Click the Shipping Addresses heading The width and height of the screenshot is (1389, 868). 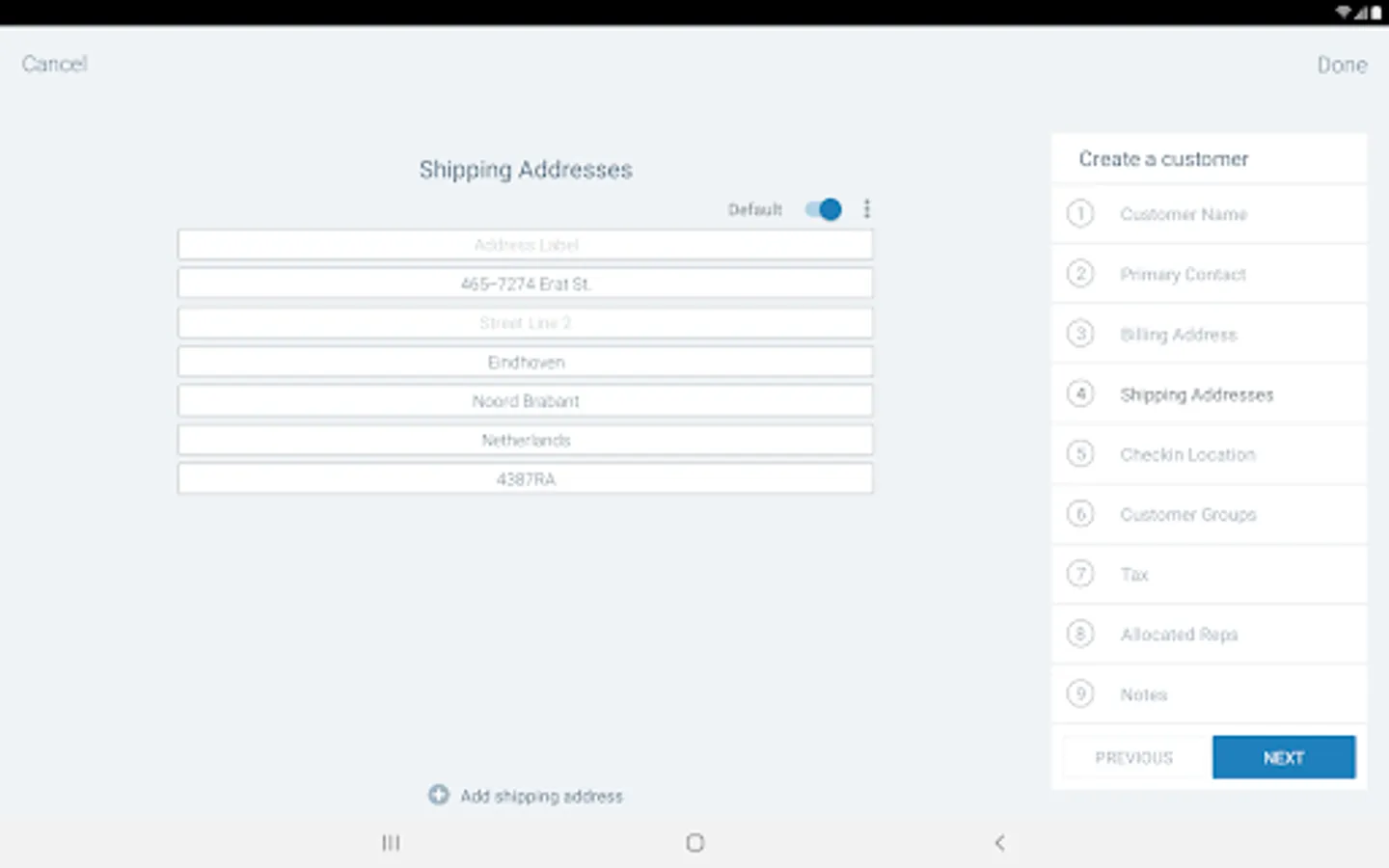(526, 170)
